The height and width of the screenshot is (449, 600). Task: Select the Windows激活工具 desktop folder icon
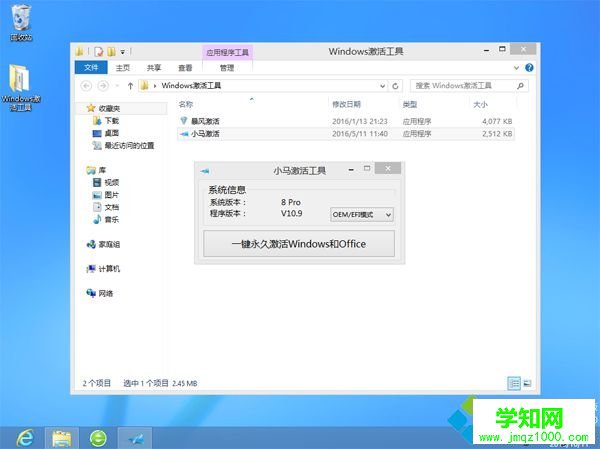21,88
